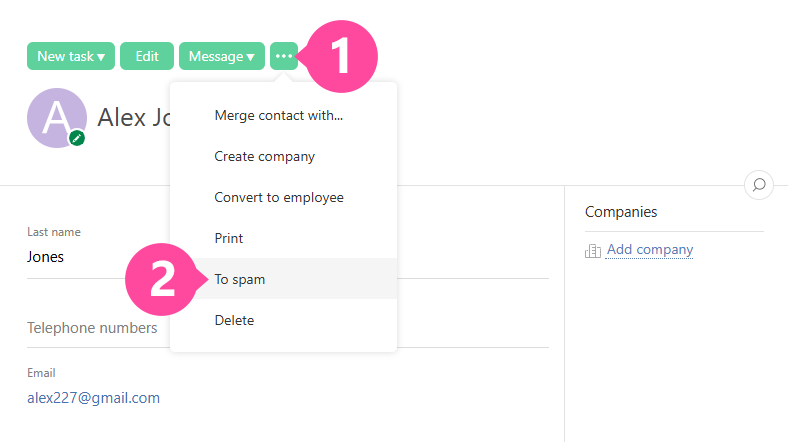Mark the contact To spam

tap(239, 279)
